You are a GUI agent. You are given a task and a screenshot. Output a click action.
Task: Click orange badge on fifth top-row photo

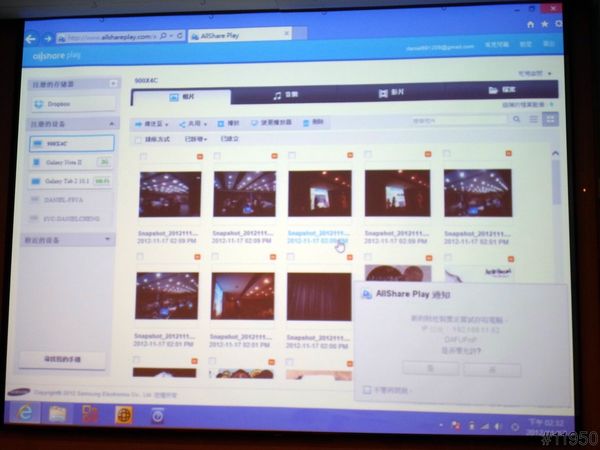(x=509, y=153)
